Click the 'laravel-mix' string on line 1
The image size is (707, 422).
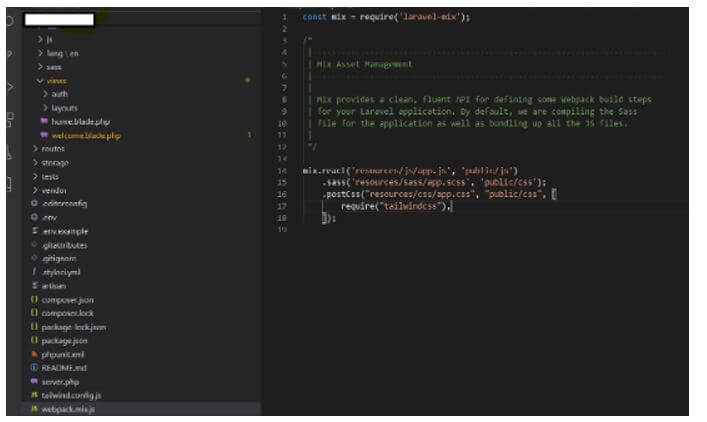pyautogui.click(x=430, y=17)
